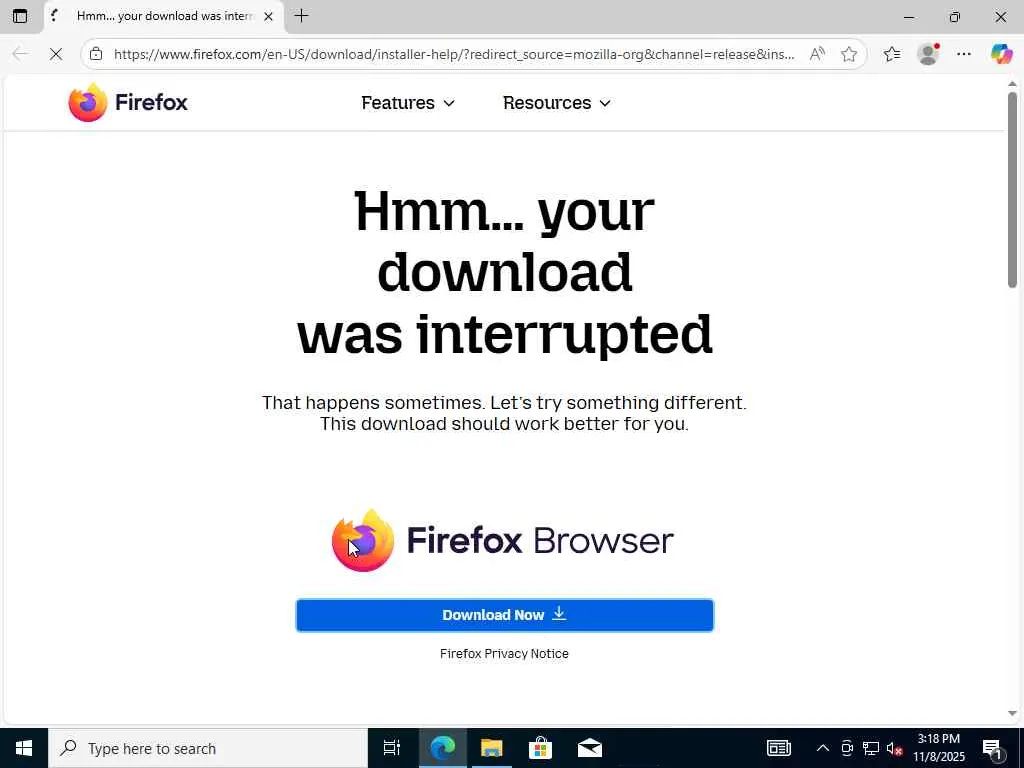Click the blue Download Now button
The image size is (1024, 768).
coord(505,615)
